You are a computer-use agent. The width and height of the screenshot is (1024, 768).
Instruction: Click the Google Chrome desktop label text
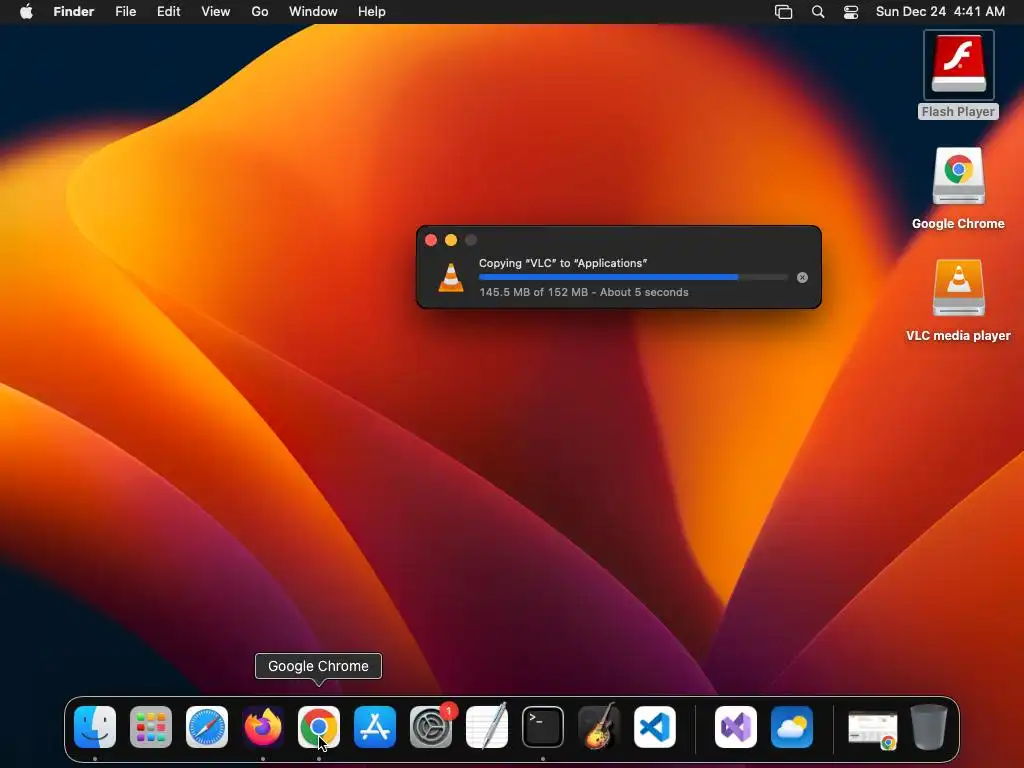tap(959, 223)
